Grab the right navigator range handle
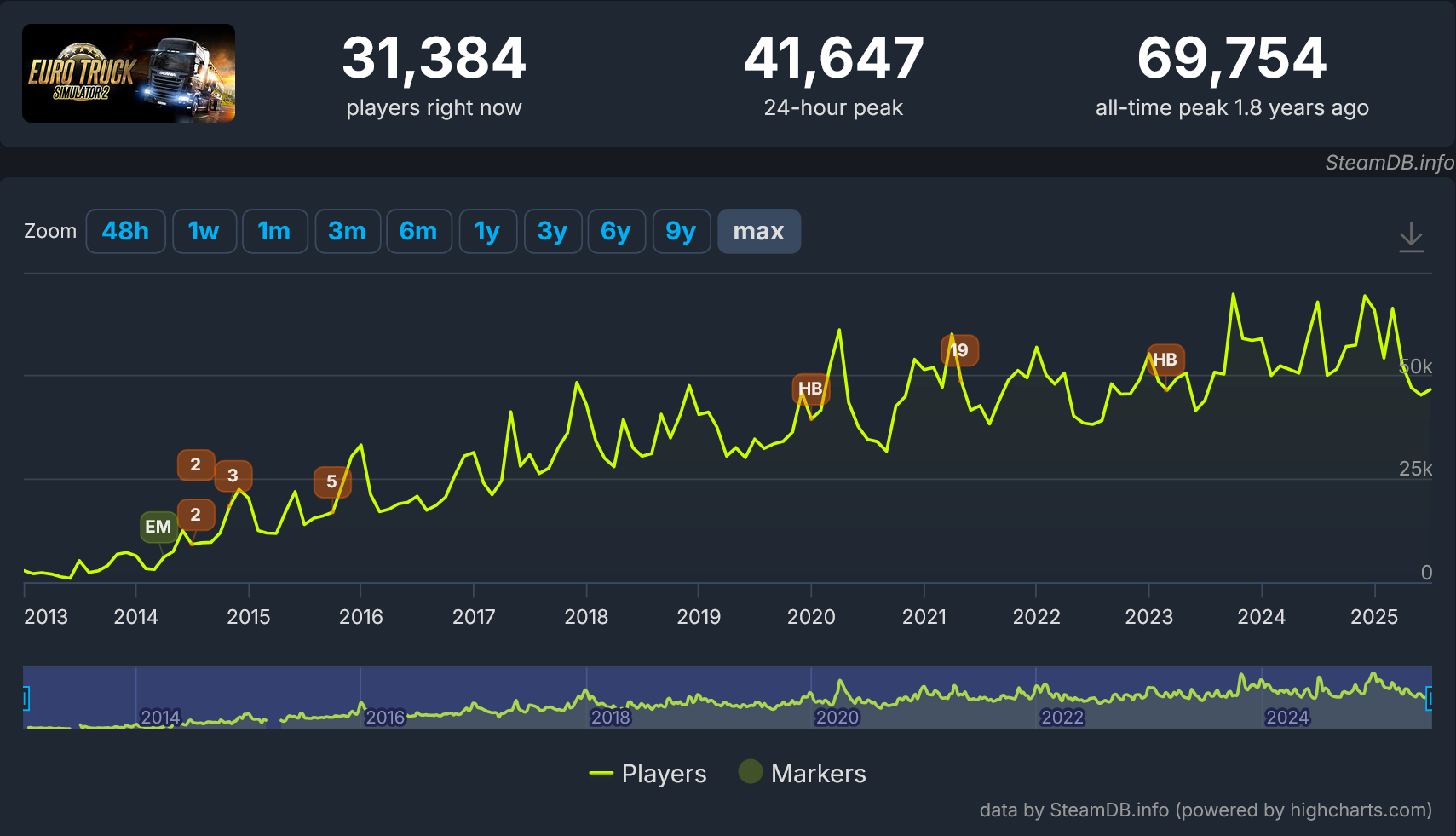This screenshot has height=836, width=1456. point(1429,699)
